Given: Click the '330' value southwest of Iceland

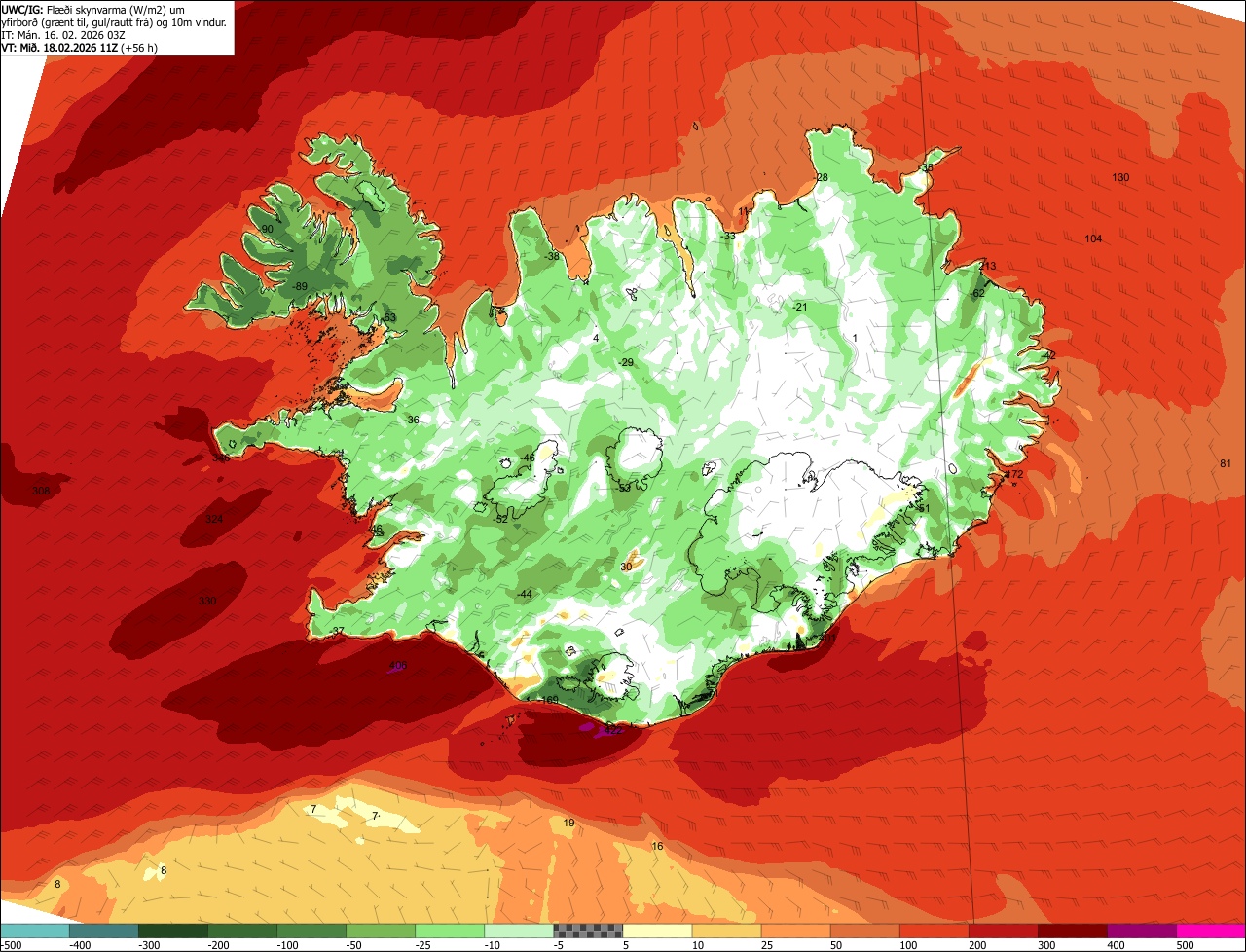Looking at the screenshot, I should point(207,601).
